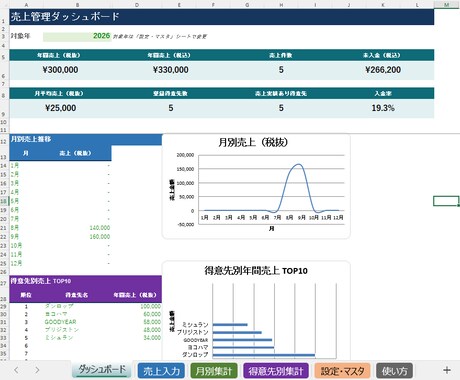Select the ダンロップ customer name cell

click(77, 306)
